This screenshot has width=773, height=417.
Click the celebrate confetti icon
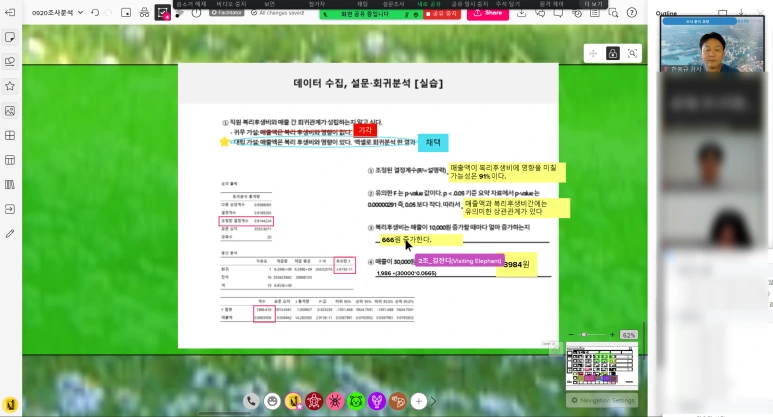179,13
